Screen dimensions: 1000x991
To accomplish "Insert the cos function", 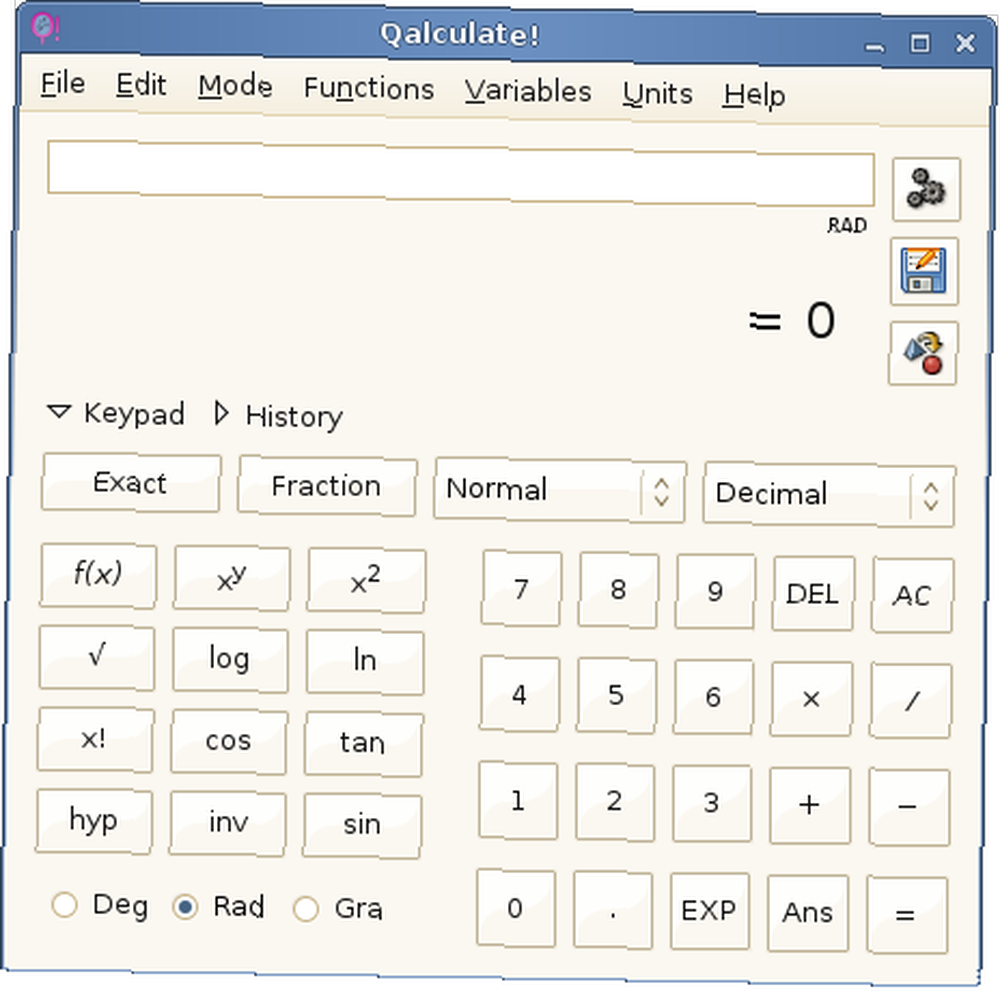I will pyautogui.click(x=228, y=742).
